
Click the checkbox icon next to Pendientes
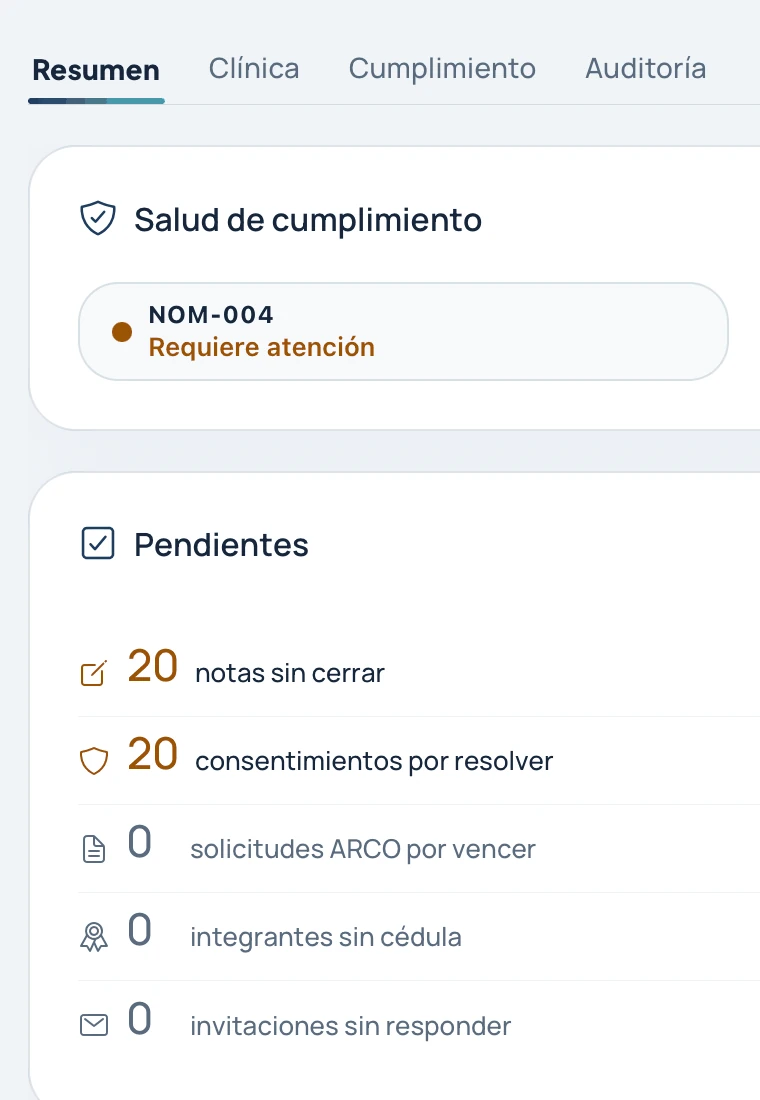point(98,544)
